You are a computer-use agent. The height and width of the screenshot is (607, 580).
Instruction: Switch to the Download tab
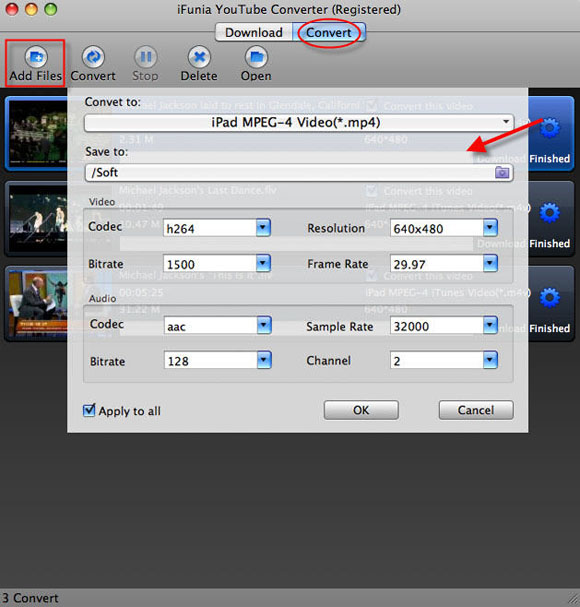(x=254, y=33)
